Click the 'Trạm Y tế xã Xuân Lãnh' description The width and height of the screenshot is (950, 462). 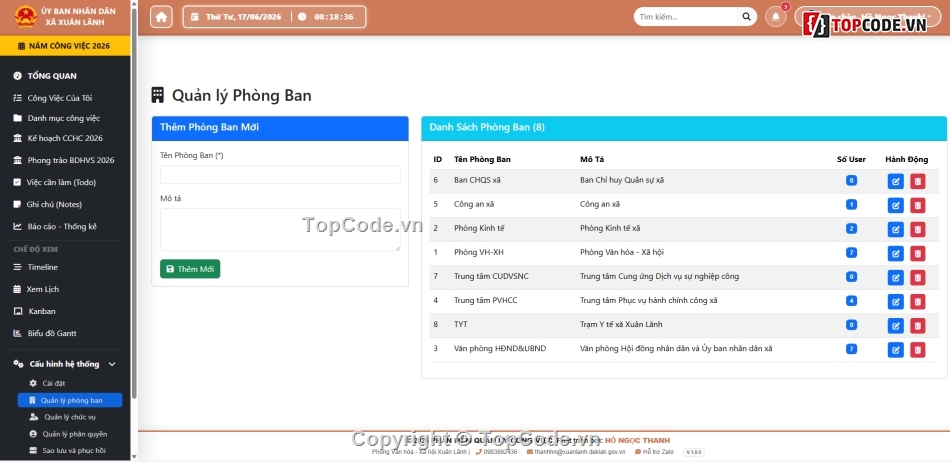pyautogui.click(x=621, y=325)
